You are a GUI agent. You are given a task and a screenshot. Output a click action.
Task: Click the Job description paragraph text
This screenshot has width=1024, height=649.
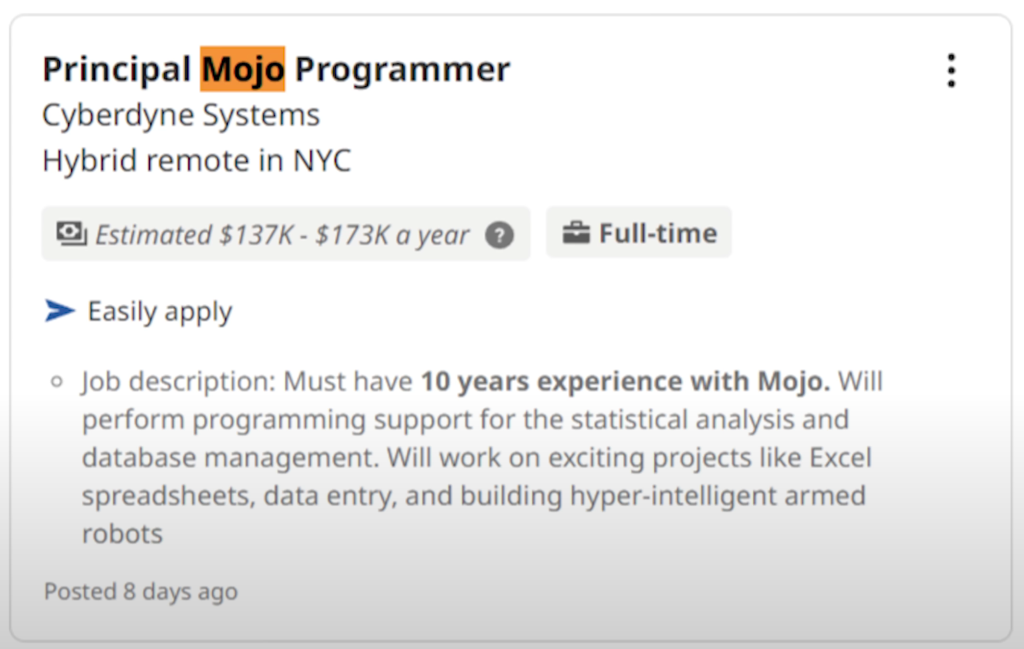pos(483,457)
